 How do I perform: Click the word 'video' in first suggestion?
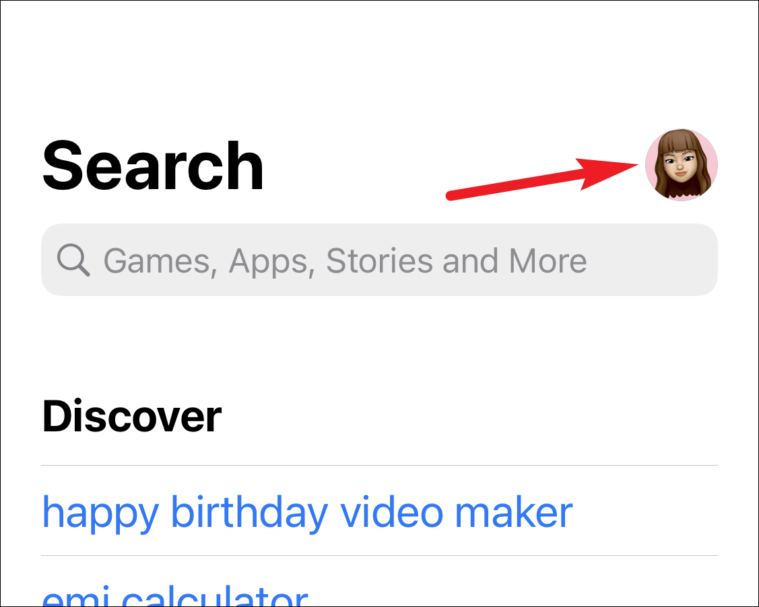point(392,511)
